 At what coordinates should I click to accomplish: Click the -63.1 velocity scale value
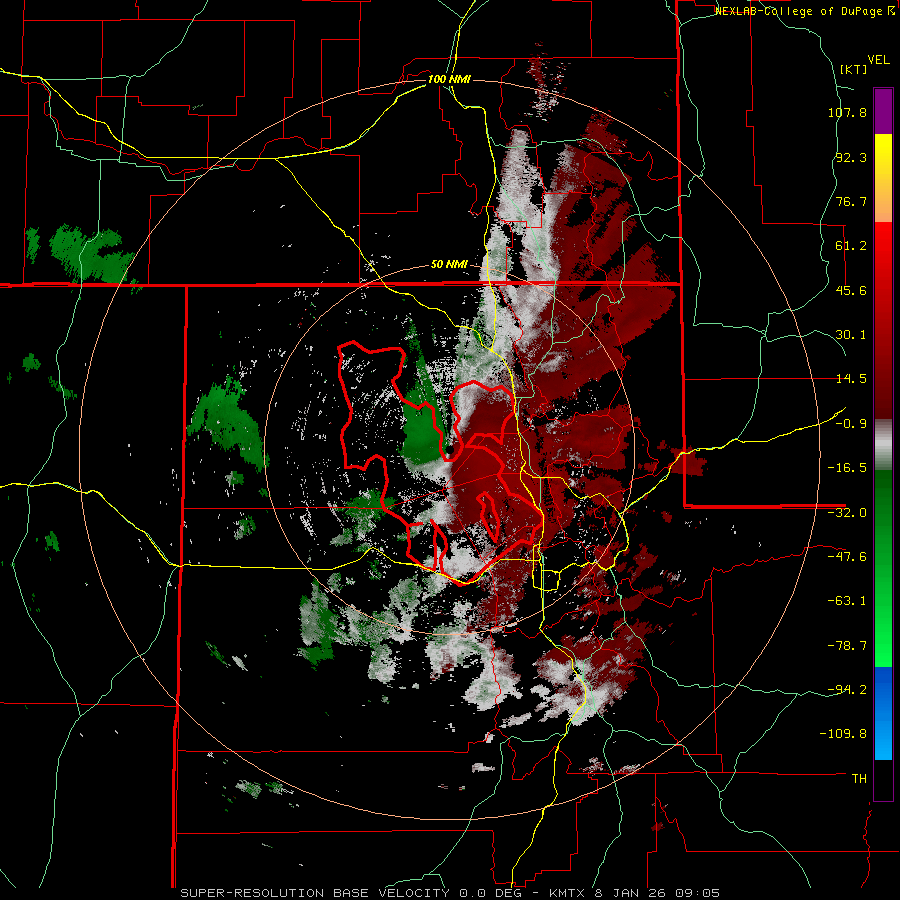point(847,601)
